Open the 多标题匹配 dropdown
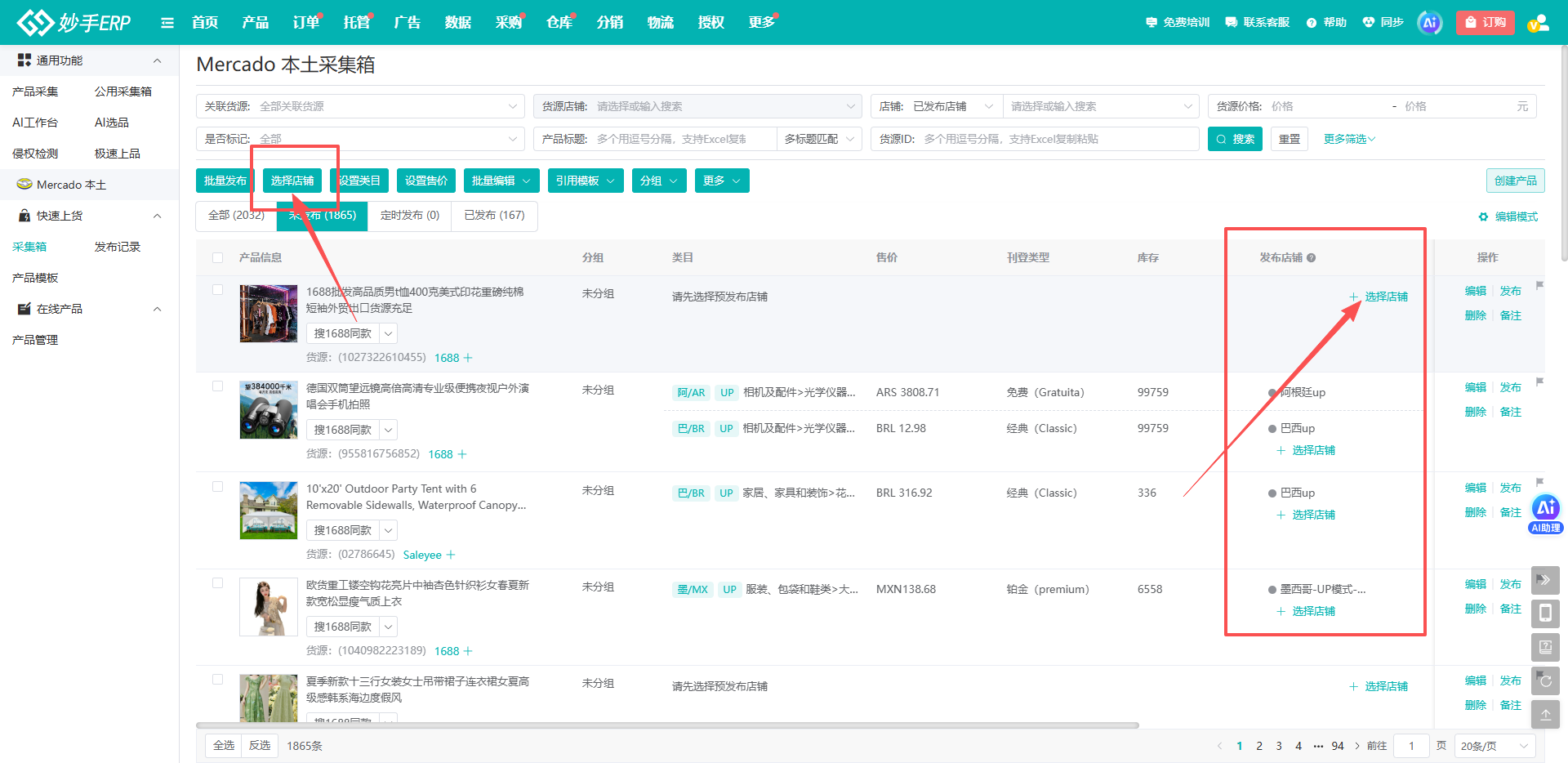Screen dimensions: 1568x763 point(819,139)
